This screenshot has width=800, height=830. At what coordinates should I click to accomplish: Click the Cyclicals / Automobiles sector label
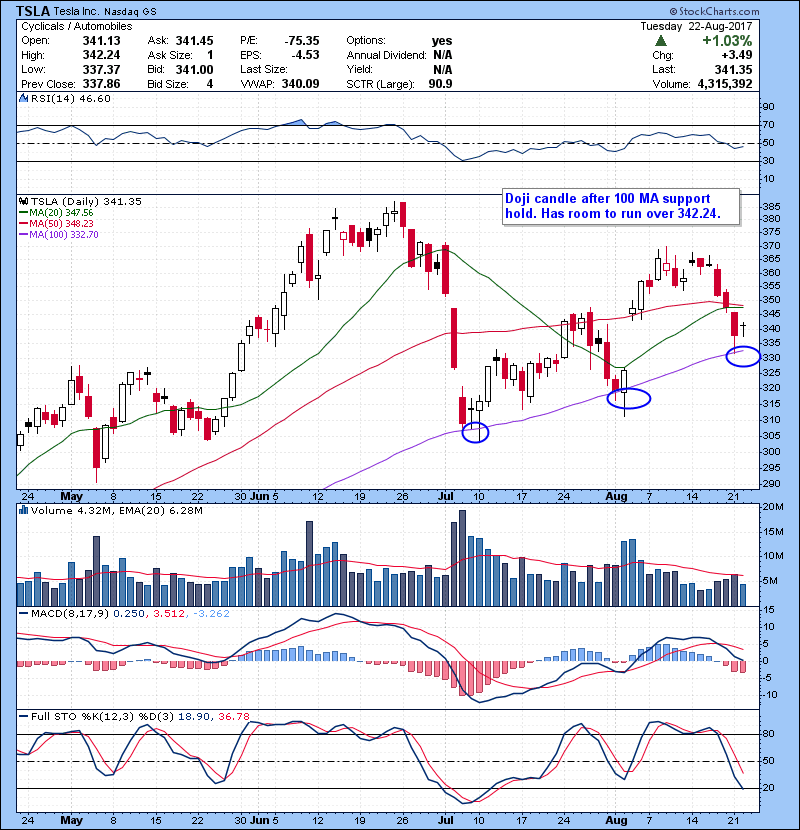(x=77, y=26)
